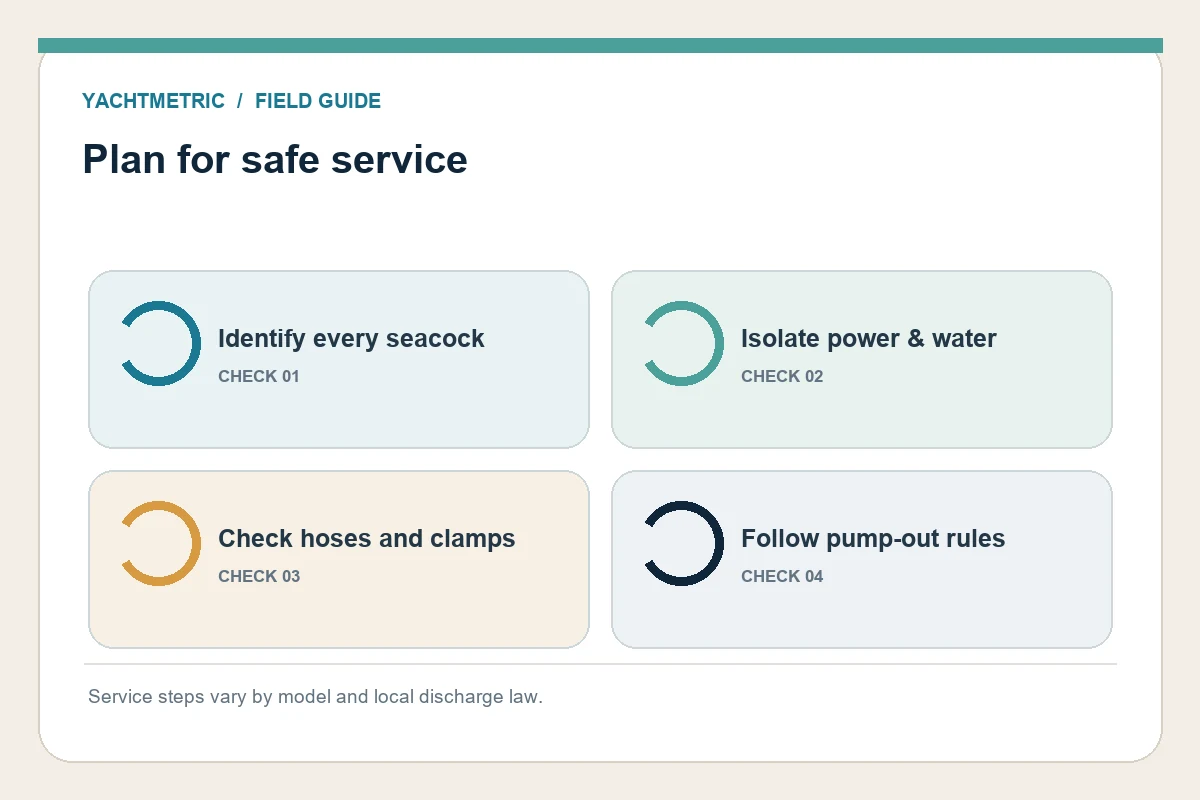Image resolution: width=1200 pixels, height=800 pixels.
Task: Click the ring icon beside Identify every seacock
Action: click(160, 343)
